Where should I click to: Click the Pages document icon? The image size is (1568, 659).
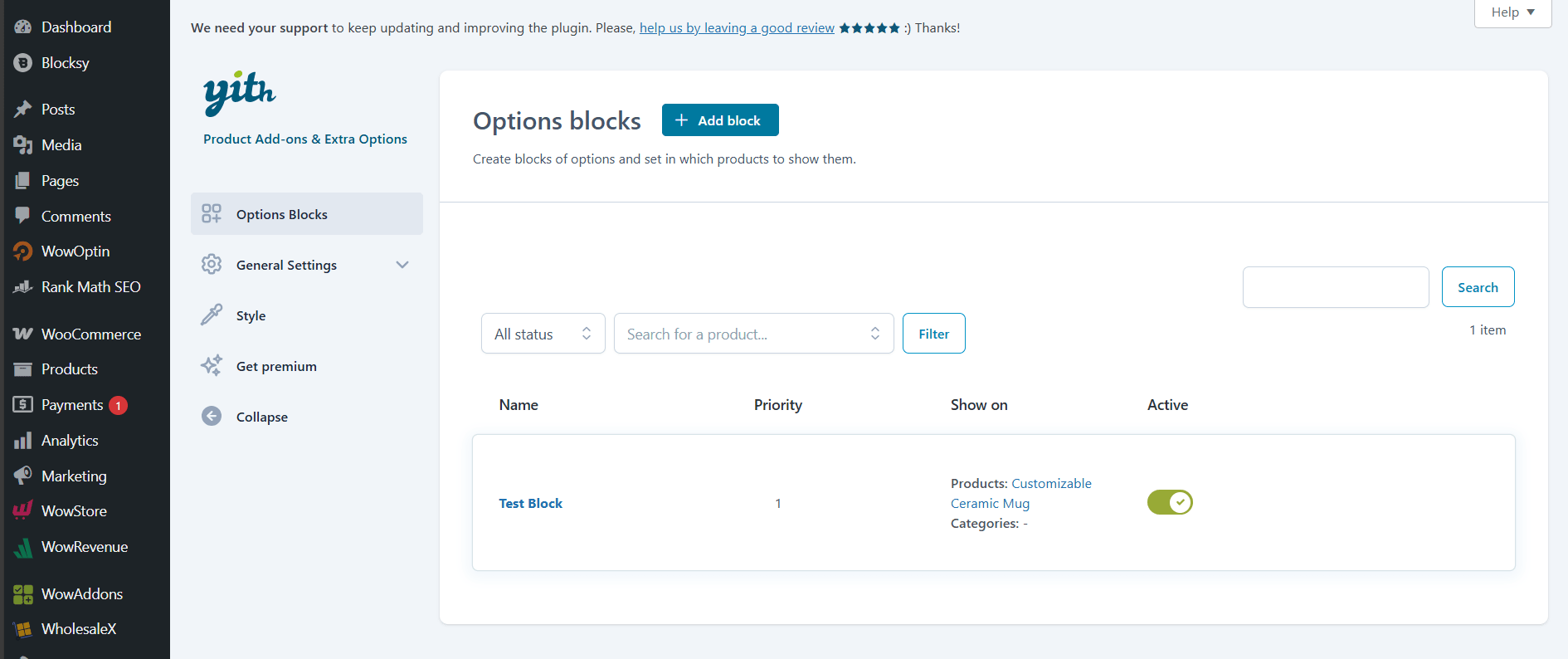coord(22,180)
